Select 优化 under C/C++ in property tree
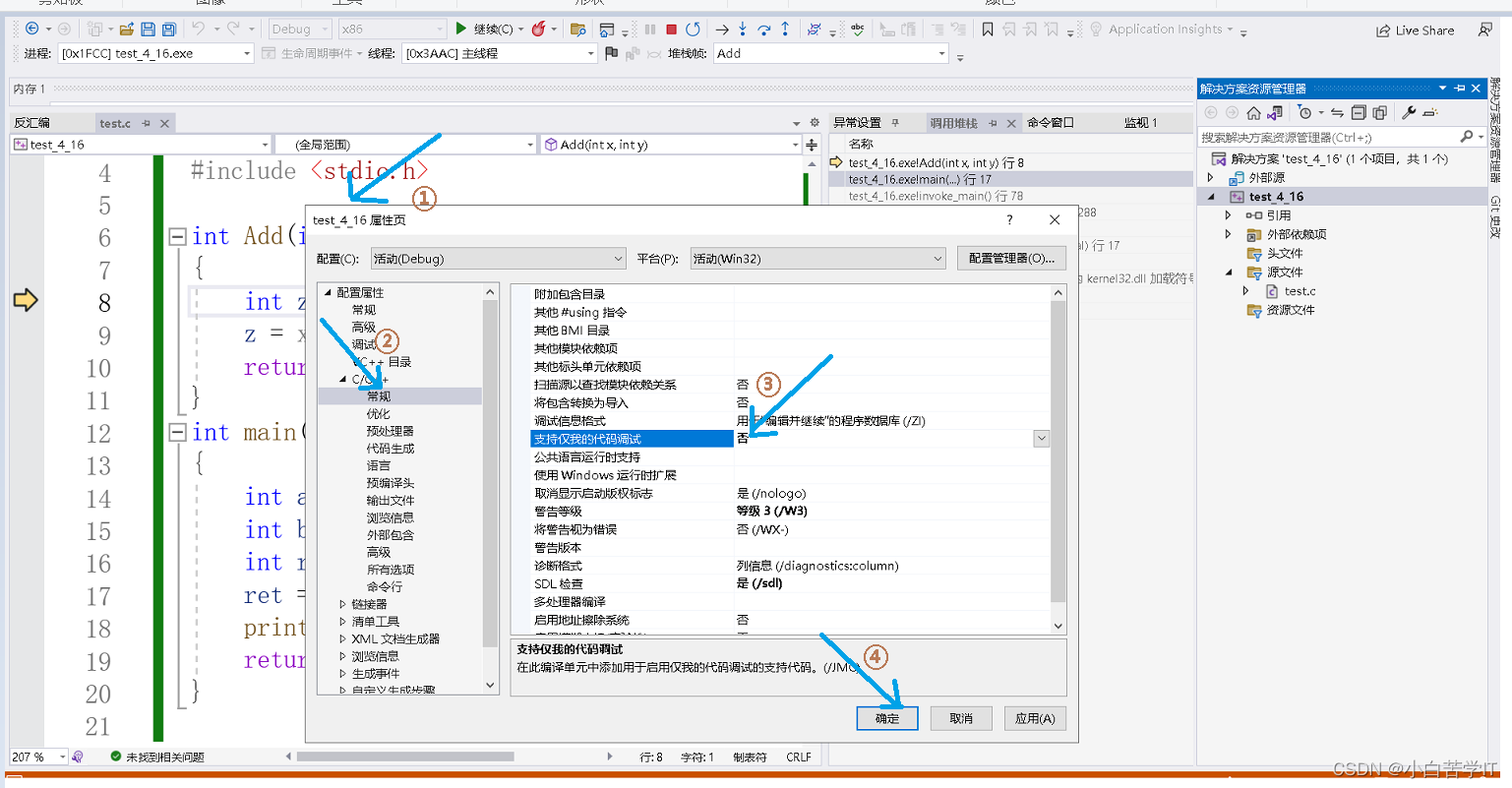 378,414
